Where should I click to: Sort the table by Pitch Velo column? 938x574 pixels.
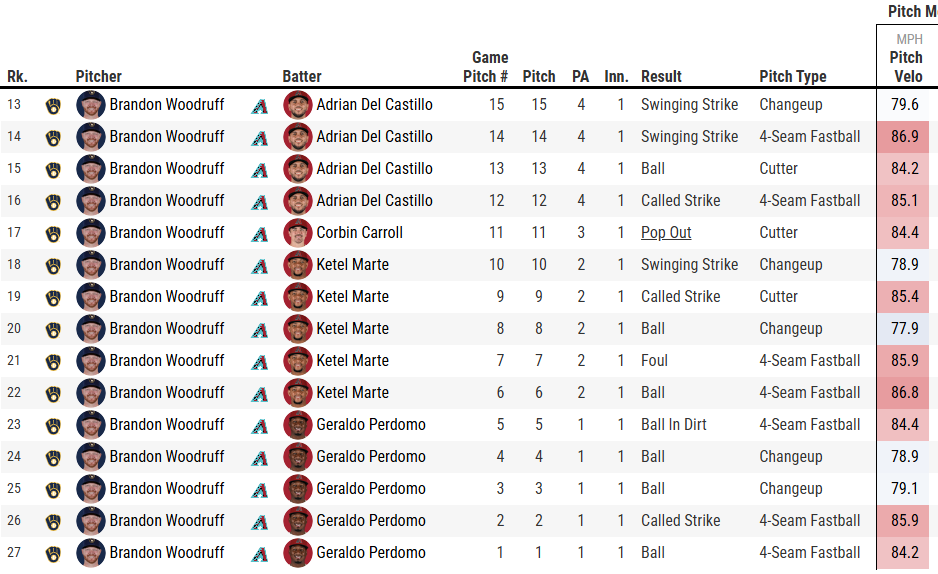pos(906,66)
